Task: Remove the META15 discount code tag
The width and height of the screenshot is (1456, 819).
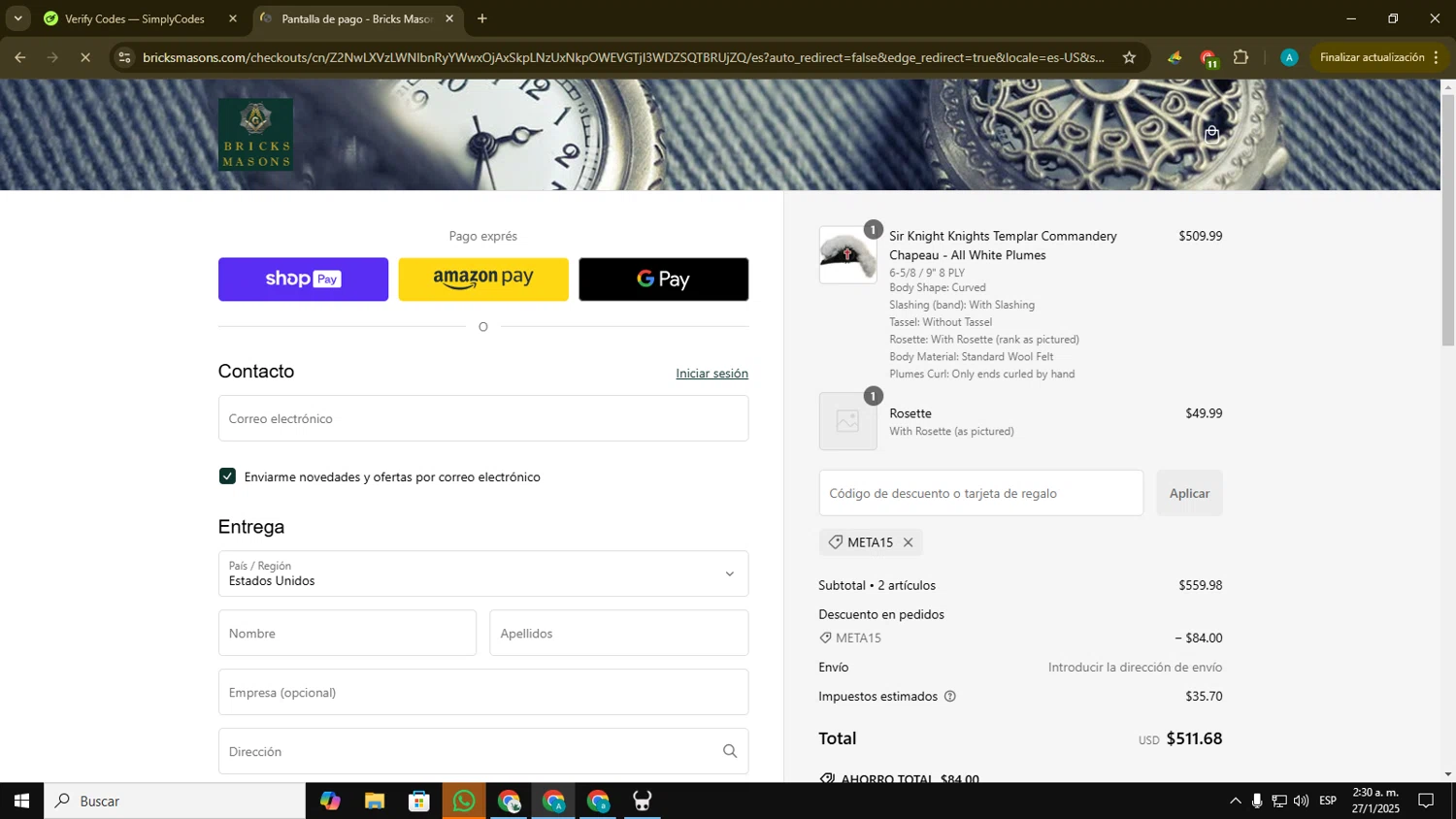Action: (x=908, y=542)
